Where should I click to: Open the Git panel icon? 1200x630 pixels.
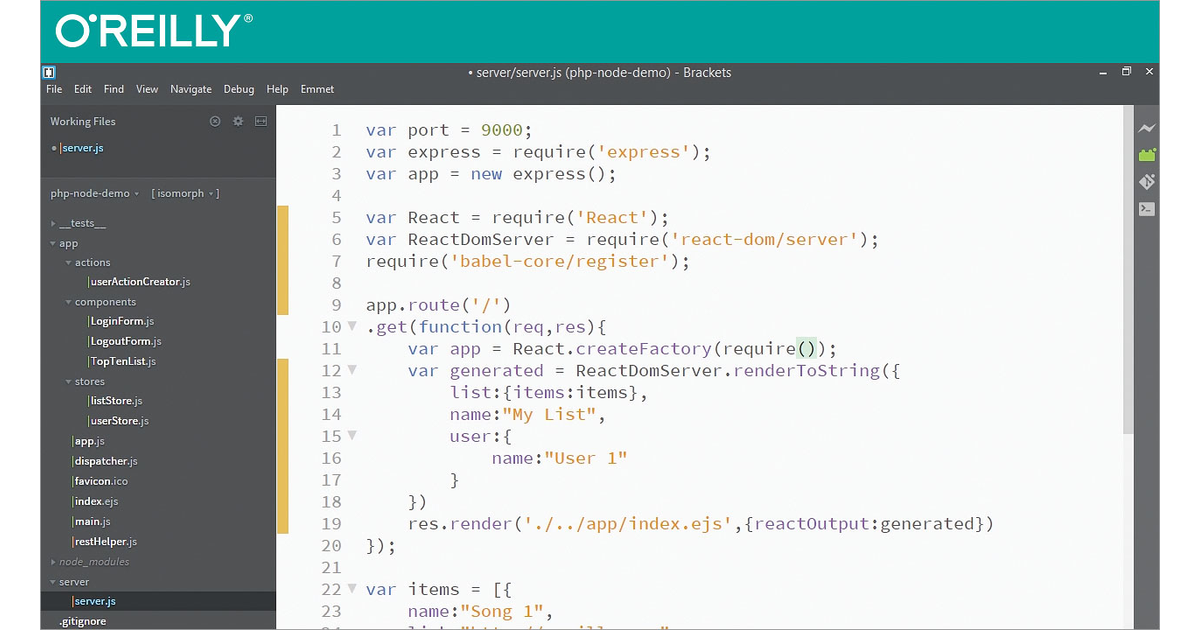pos(1147,182)
